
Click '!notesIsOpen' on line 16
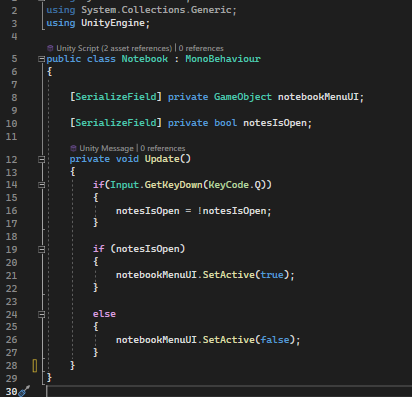232,211
